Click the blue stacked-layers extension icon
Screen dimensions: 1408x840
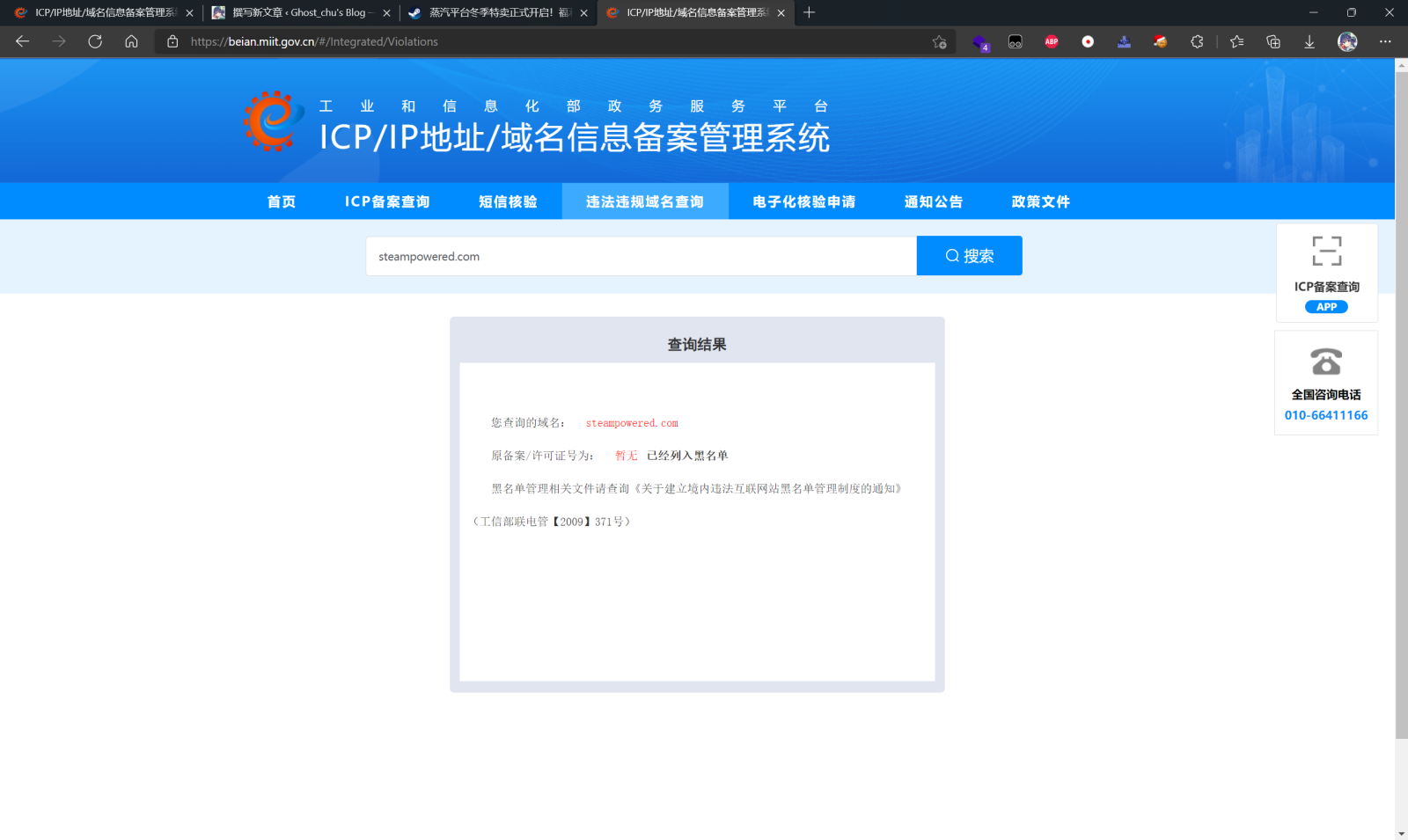pyautogui.click(x=1124, y=41)
